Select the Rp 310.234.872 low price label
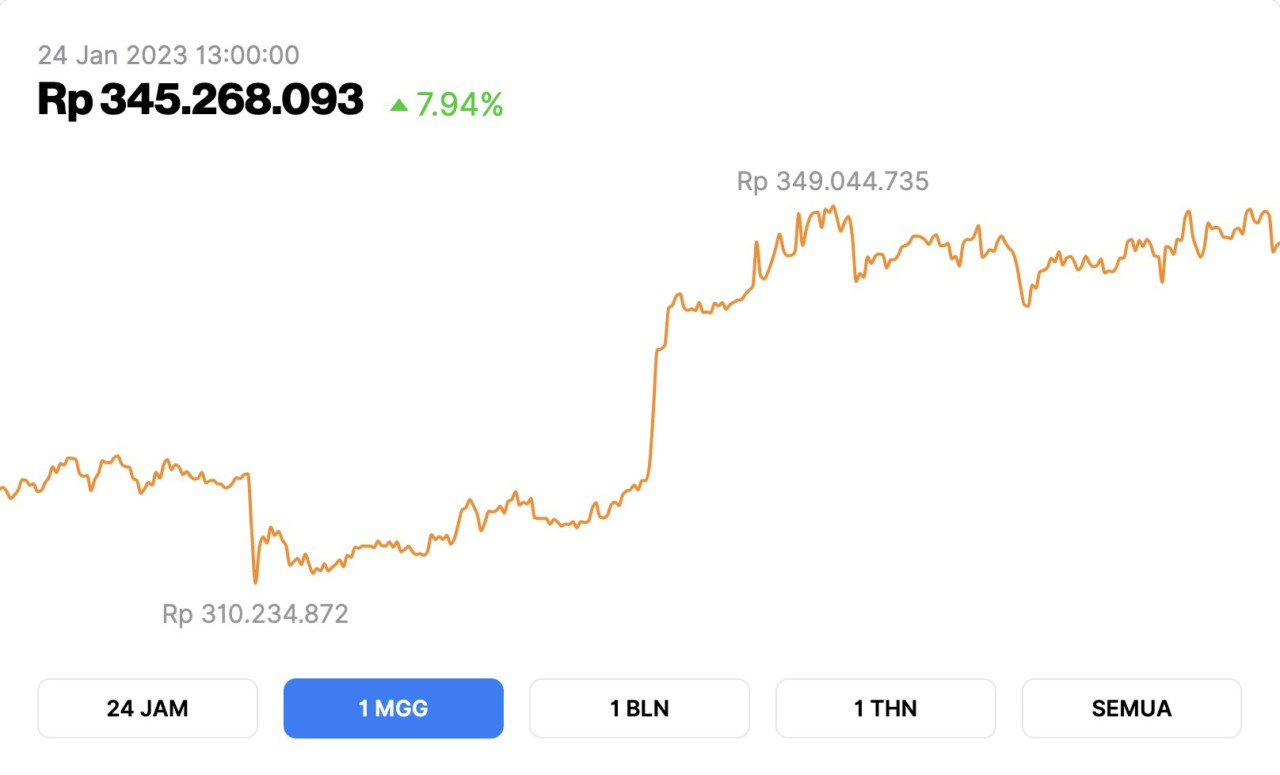The image size is (1280, 775). [256, 614]
